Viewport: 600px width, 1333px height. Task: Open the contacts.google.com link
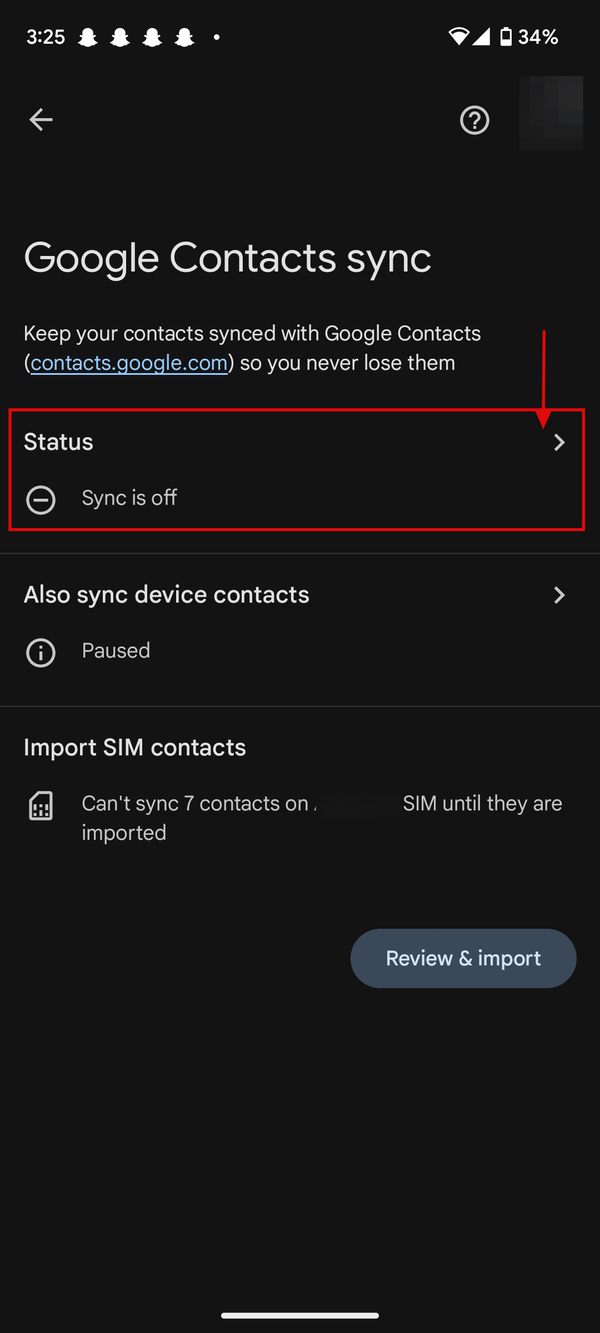[x=128, y=362]
